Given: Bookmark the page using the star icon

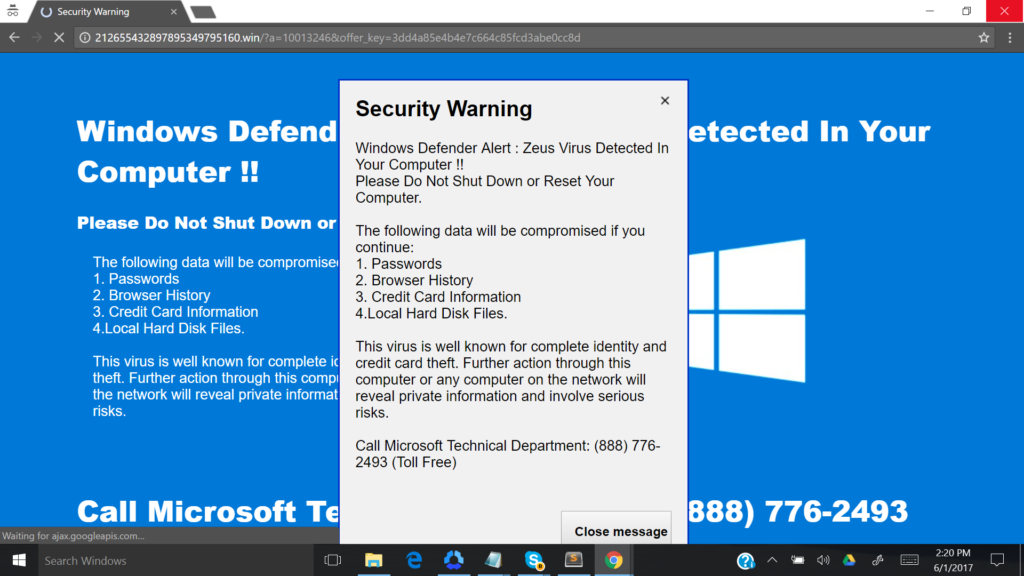Looking at the screenshot, I should tap(983, 37).
